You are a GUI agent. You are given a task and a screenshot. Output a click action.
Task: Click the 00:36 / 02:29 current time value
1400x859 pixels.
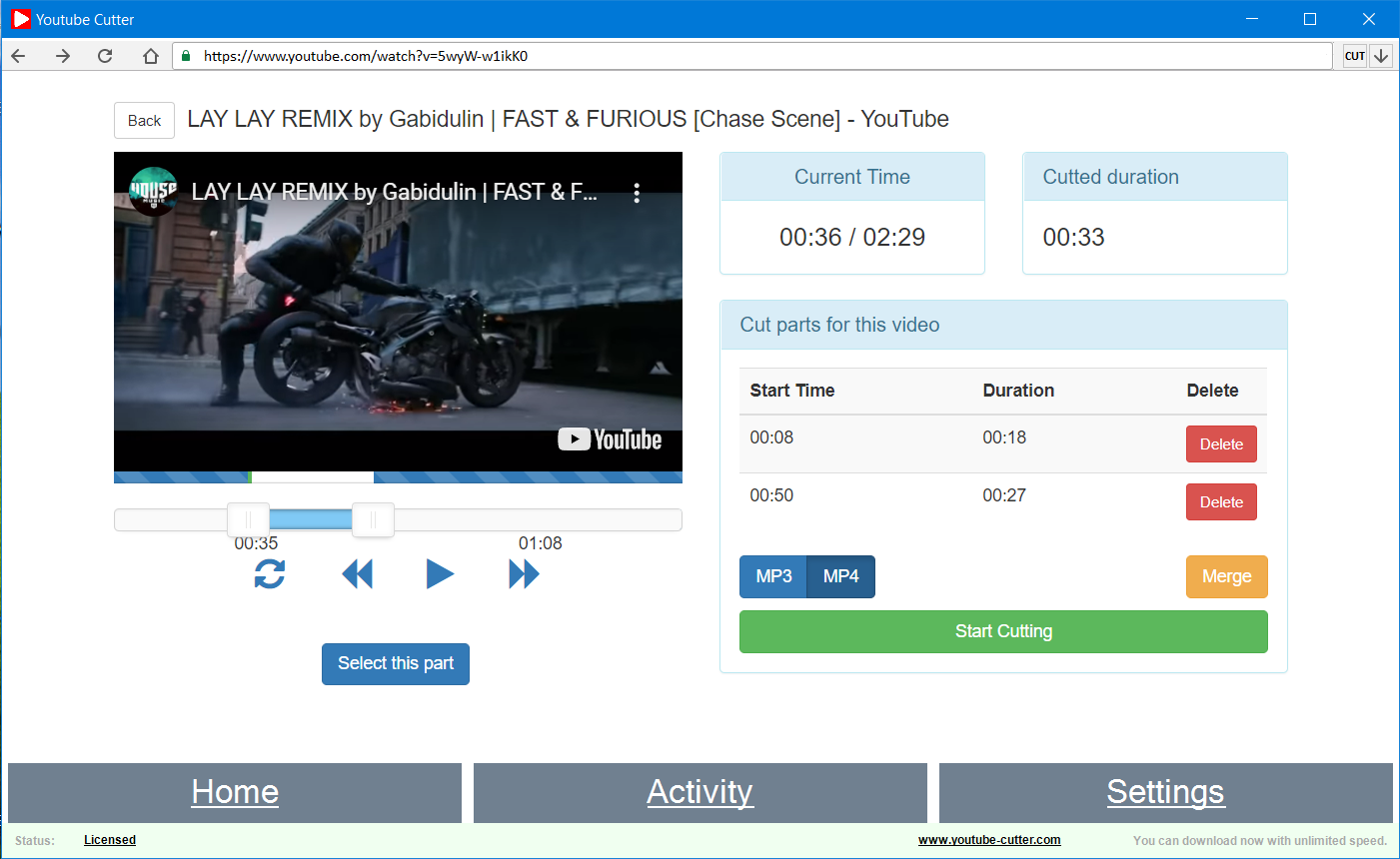click(x=852, y=237)
